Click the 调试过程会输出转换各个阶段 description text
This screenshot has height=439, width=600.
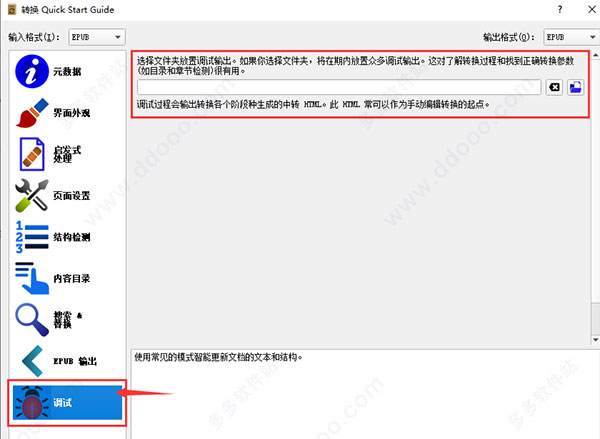[313, 104]
